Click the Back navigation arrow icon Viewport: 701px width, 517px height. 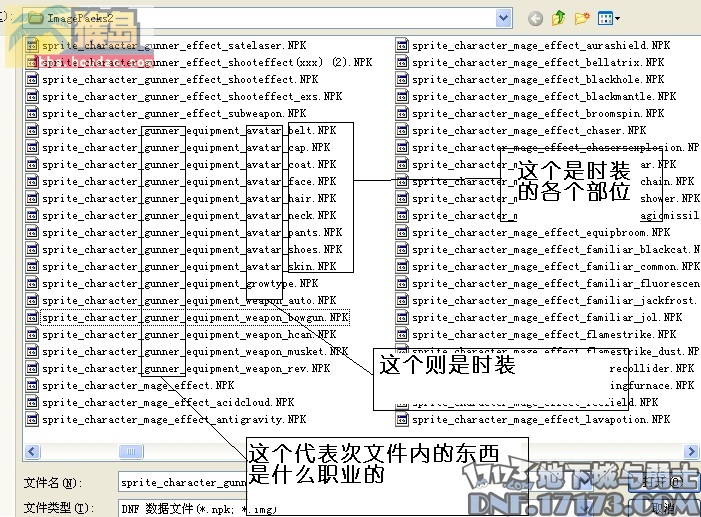tap(535, 18)
